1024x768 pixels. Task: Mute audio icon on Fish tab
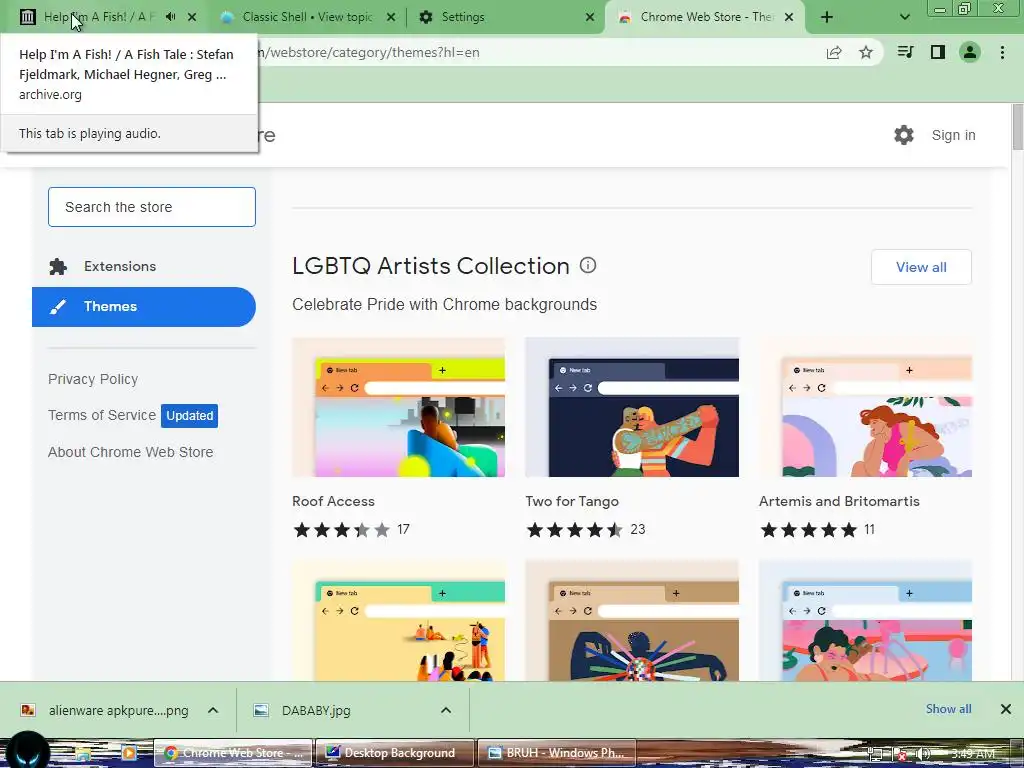point(171,17)
